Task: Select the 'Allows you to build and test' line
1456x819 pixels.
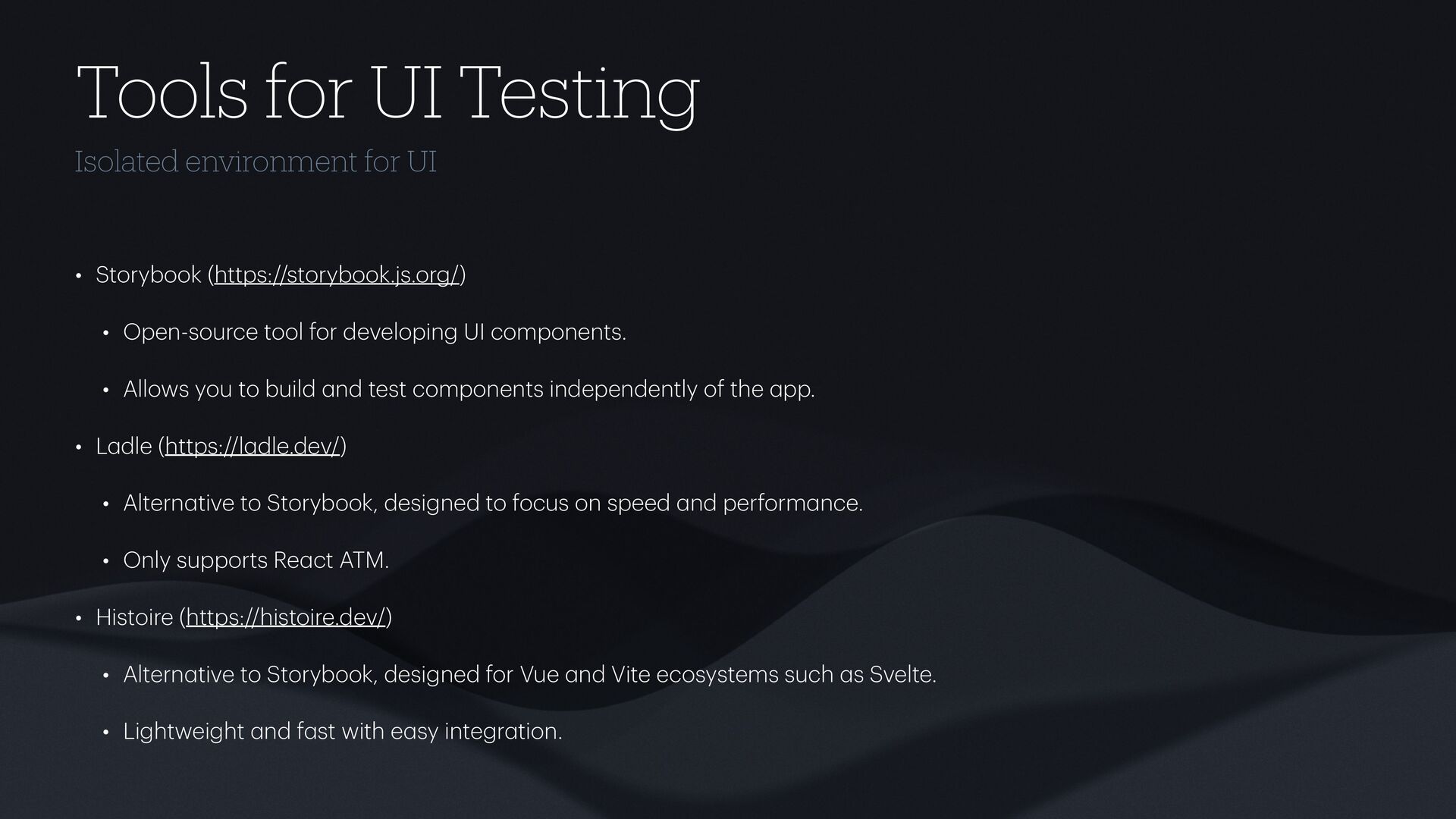Action: [469, 390]
